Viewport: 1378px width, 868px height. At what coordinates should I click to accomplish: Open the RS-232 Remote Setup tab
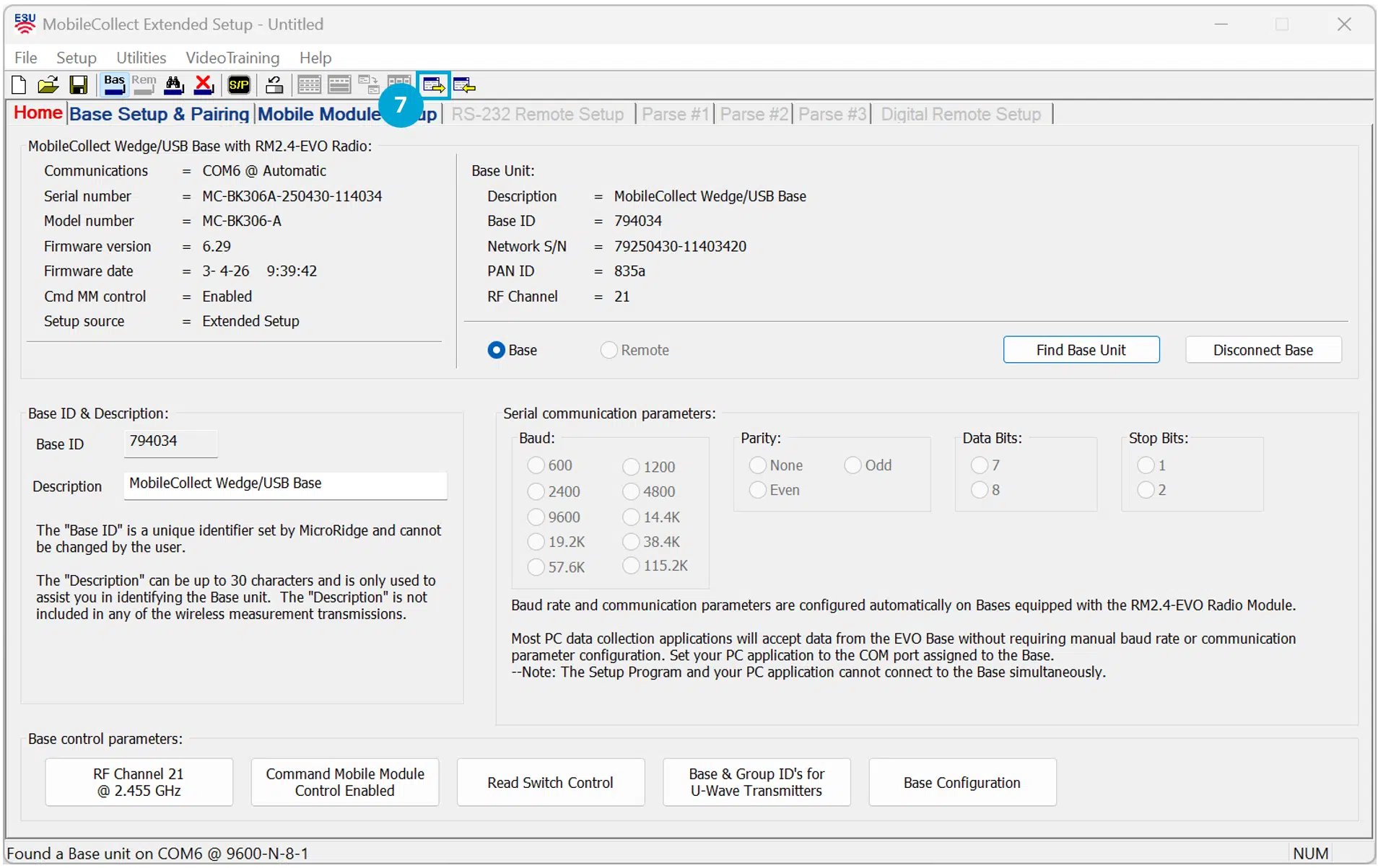[x=538, y=114]
